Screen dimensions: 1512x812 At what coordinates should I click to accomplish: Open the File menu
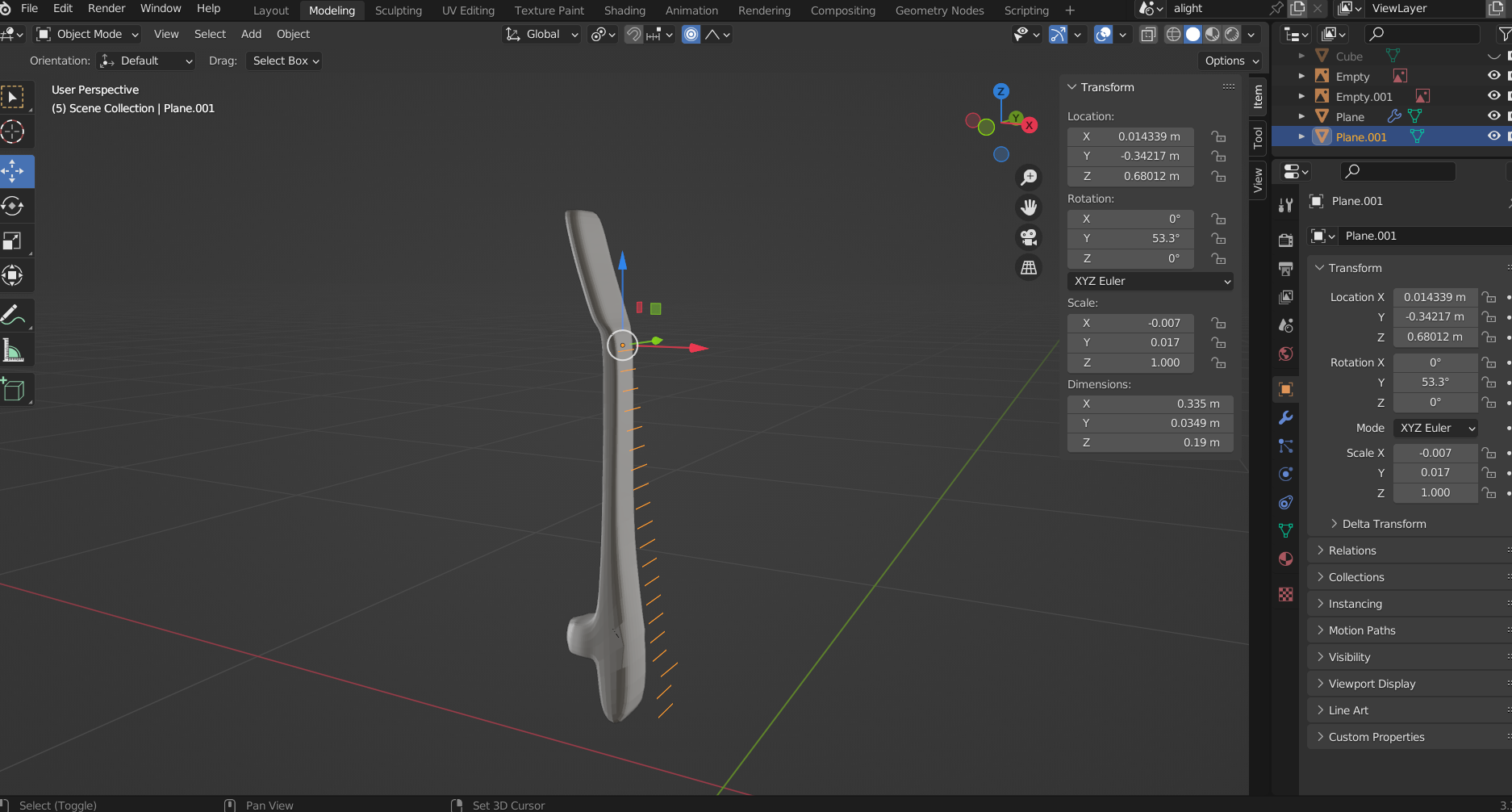(x=29, y=8)
